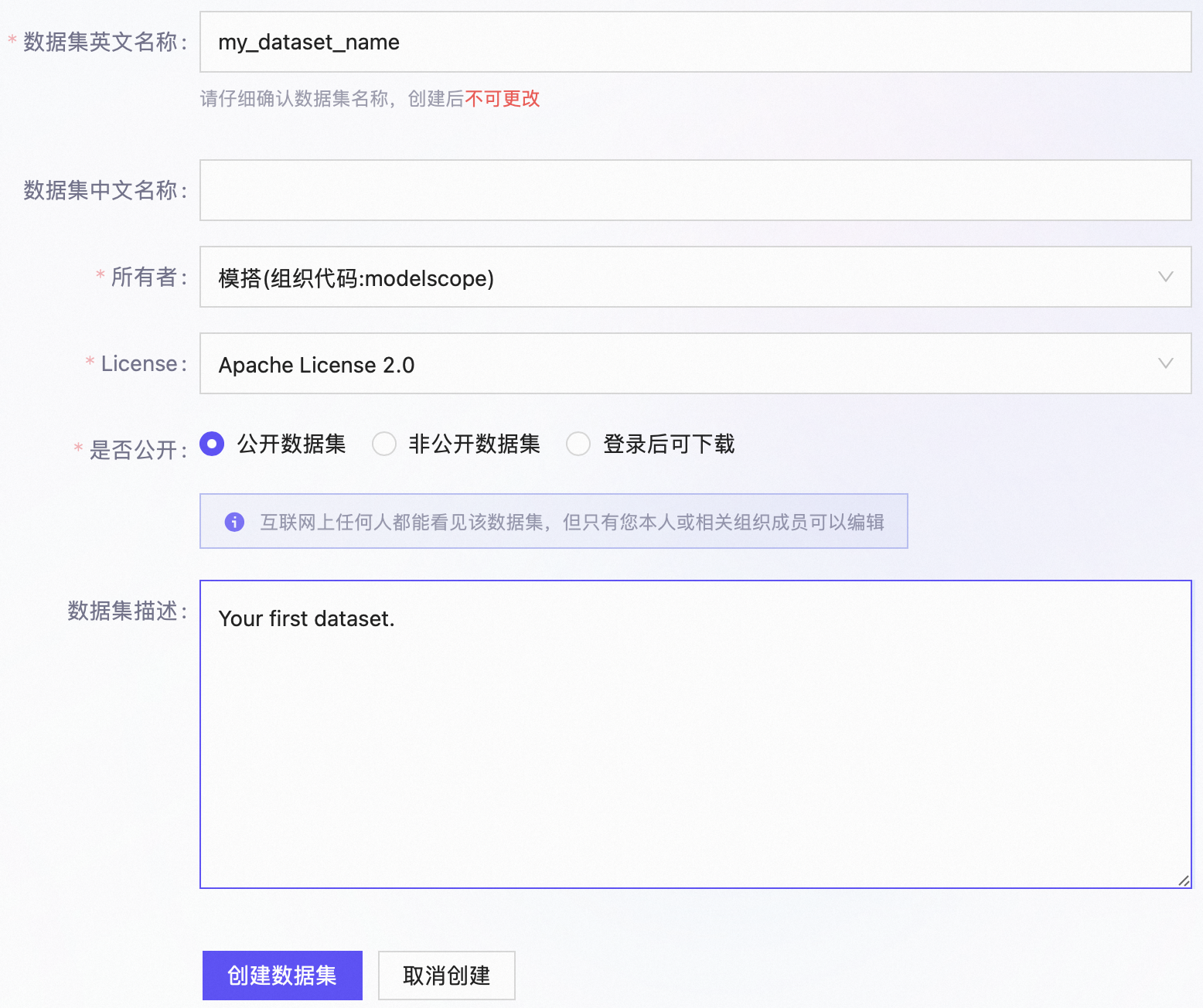
Task: Click the 数据集中文名称 label
Action: [x=104, y=190]
